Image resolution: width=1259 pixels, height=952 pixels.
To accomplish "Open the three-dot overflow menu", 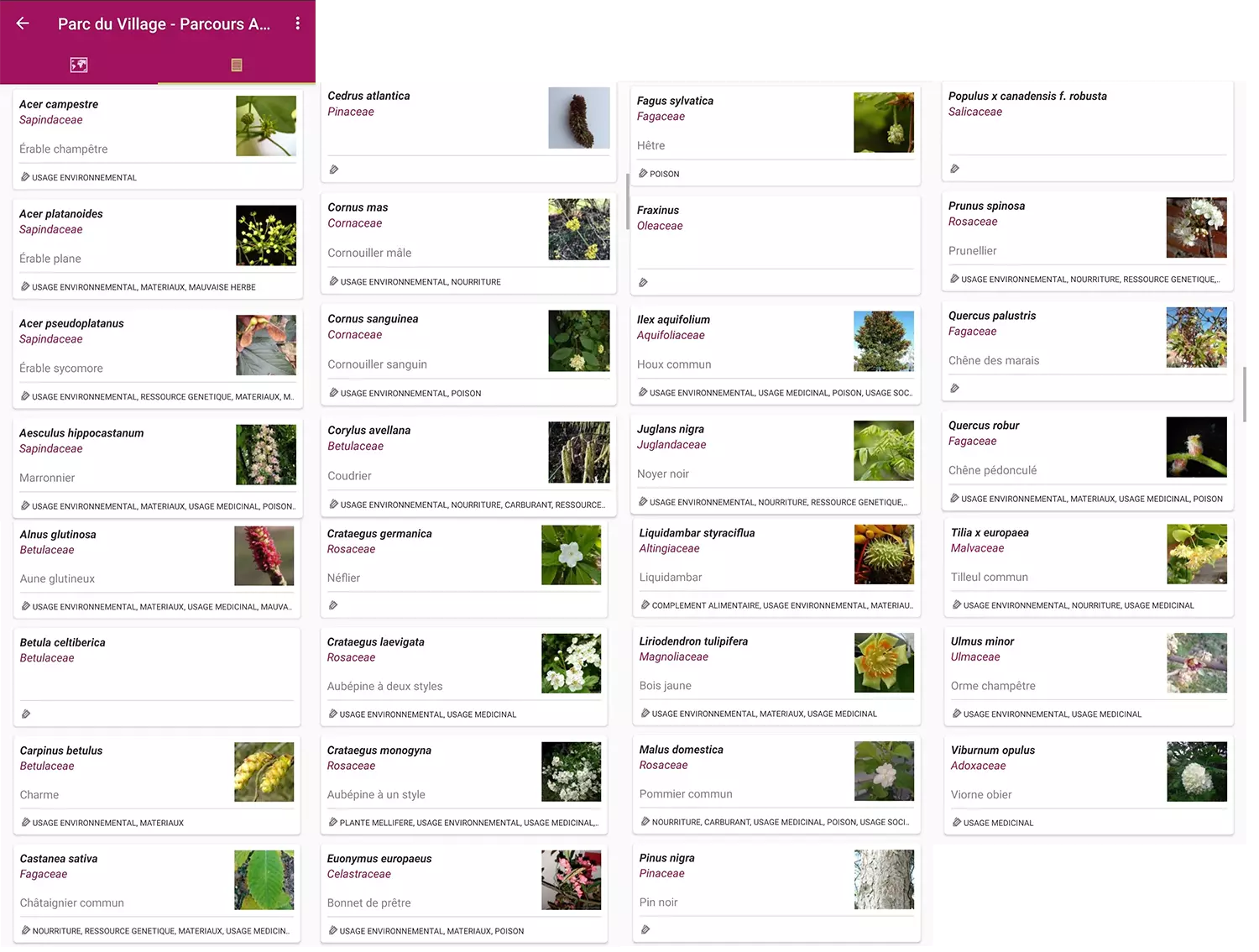I will coord(297,24).
